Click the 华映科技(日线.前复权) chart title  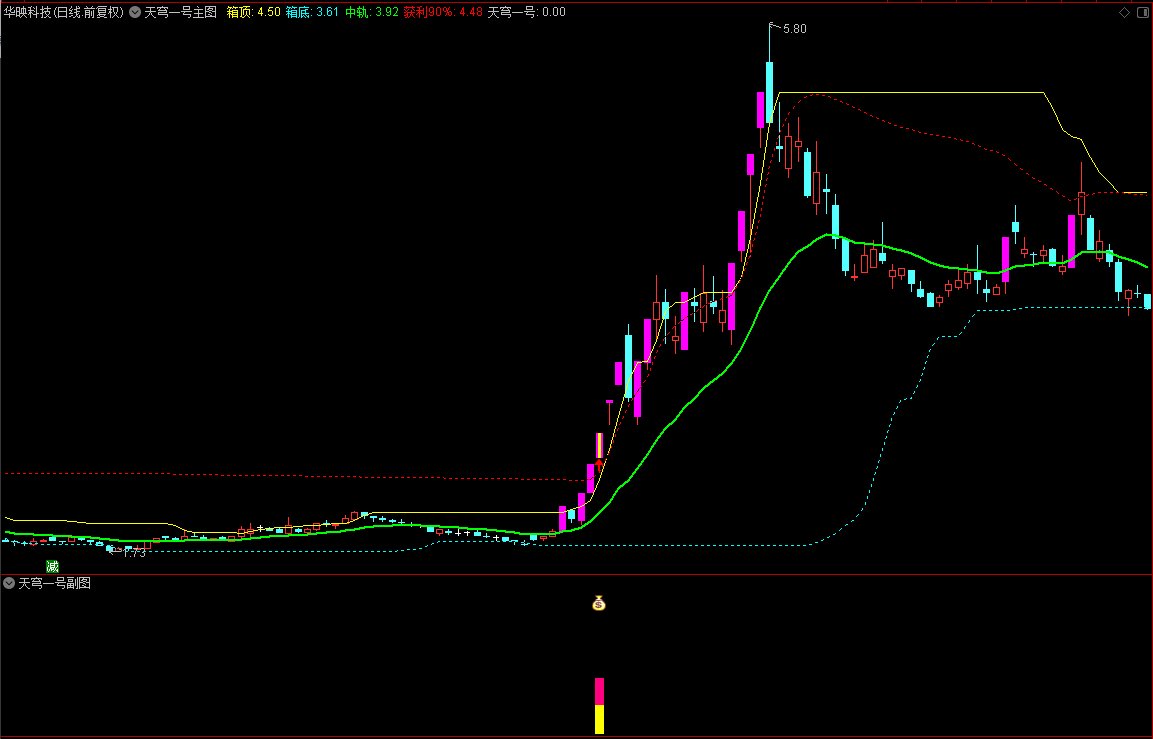[x=63, y=12]
